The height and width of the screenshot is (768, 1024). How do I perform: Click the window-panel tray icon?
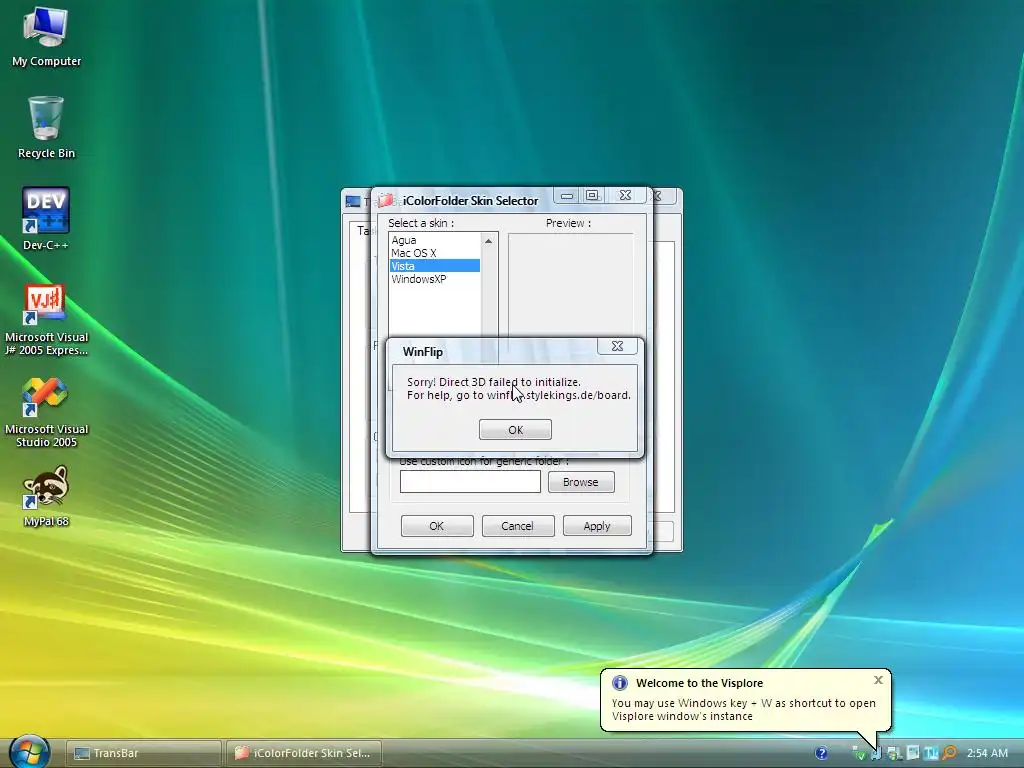(913, 753)
